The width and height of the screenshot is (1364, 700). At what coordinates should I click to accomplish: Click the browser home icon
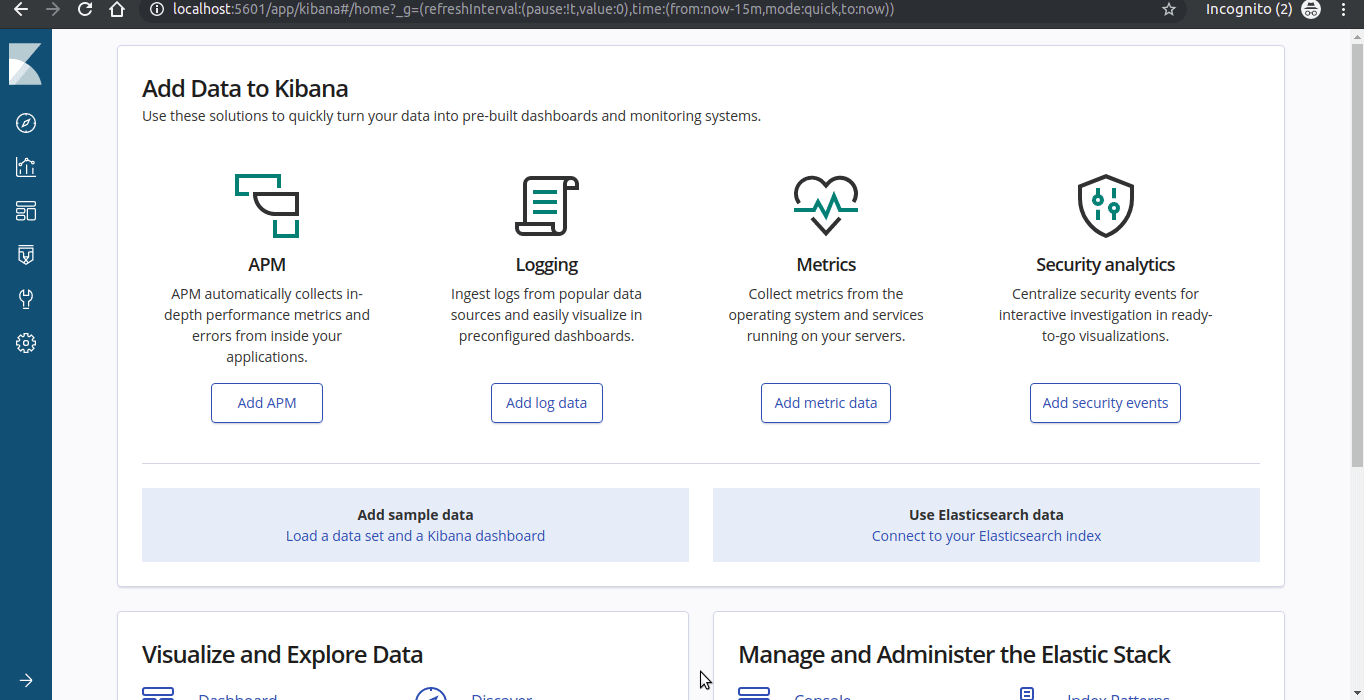[117, 9]
